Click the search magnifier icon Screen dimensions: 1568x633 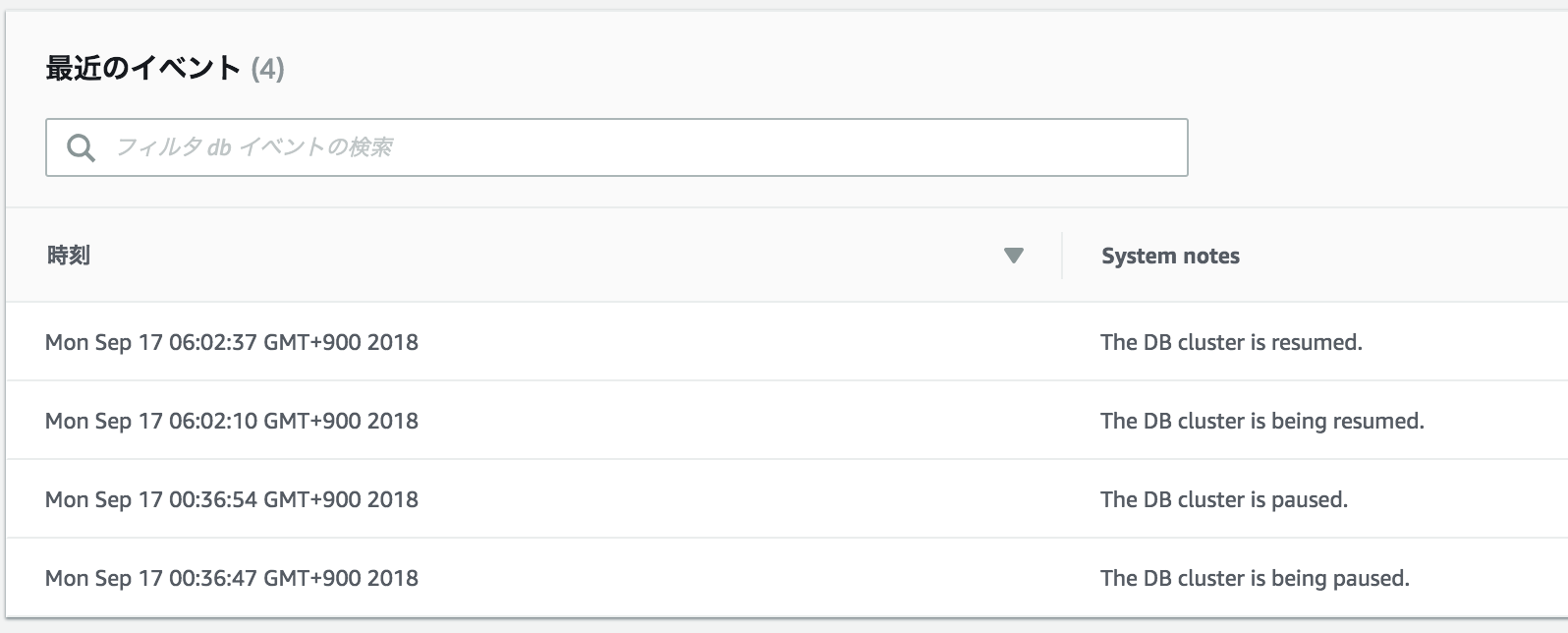[x=81, y=147]
